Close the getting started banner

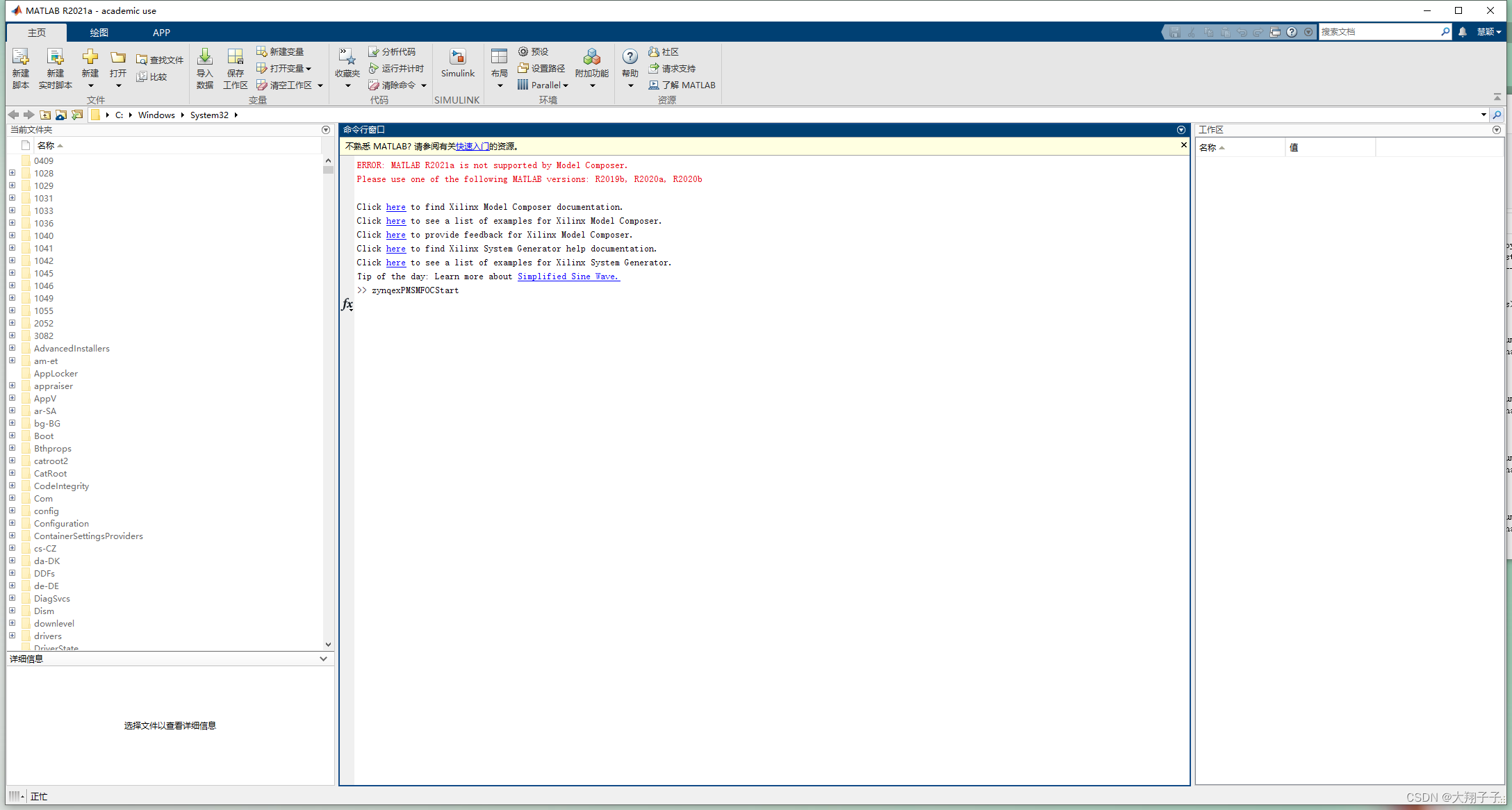(x=1184, y=145)
